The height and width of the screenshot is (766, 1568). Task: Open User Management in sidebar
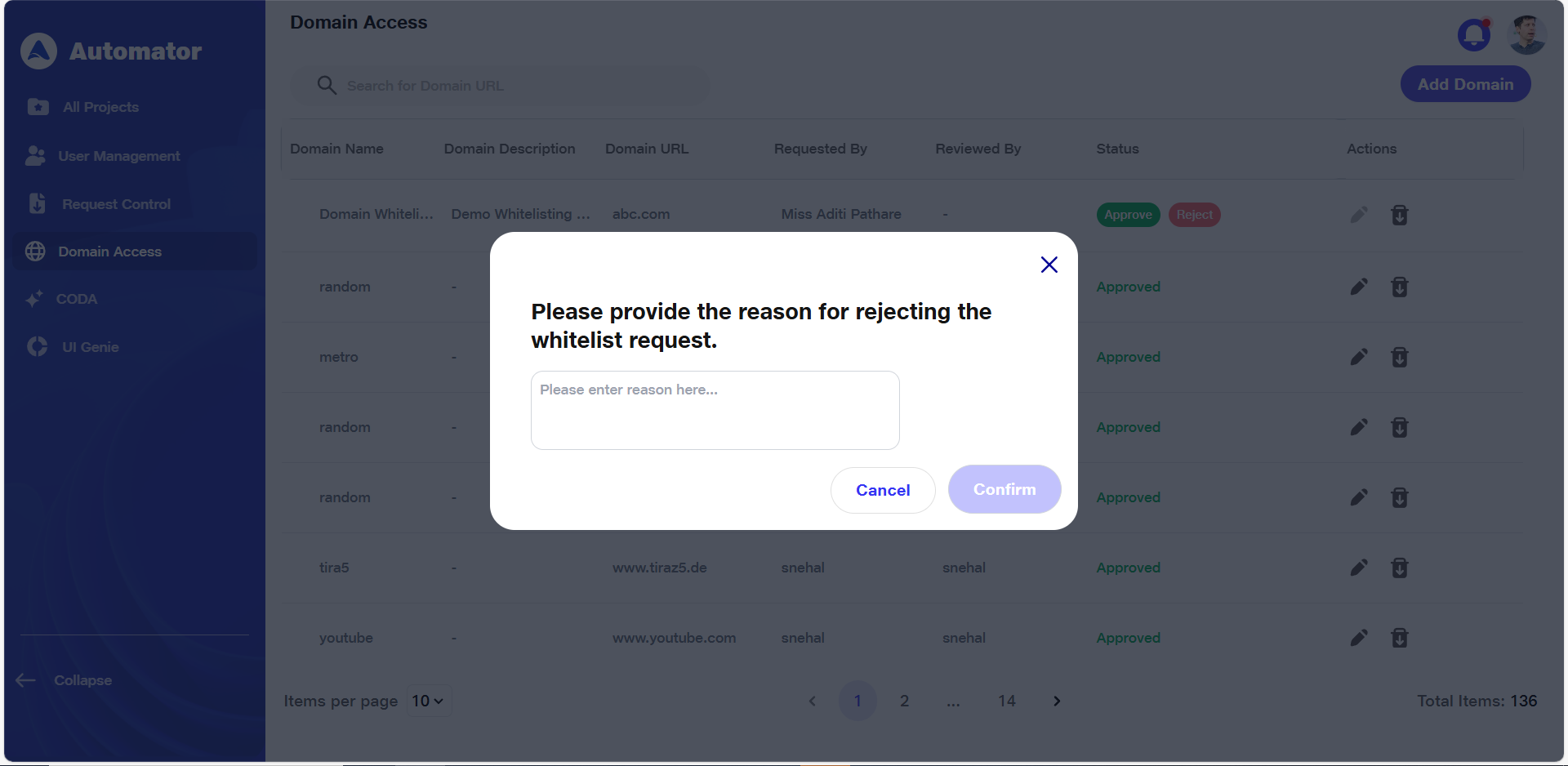coord(118,156)
